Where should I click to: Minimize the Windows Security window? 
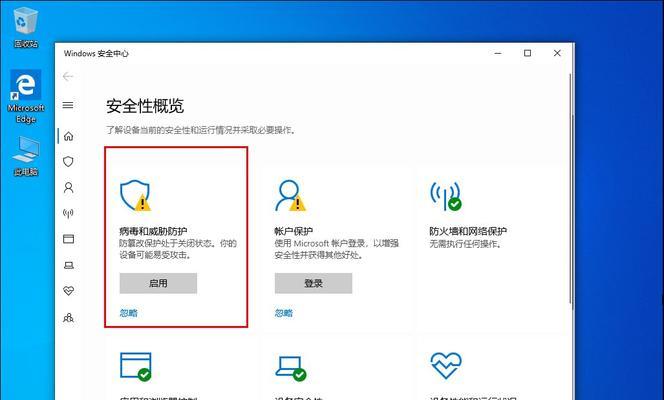coord(498,53)
